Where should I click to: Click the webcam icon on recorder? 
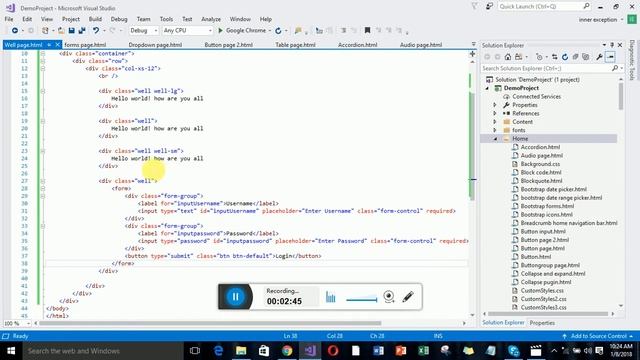389,296
